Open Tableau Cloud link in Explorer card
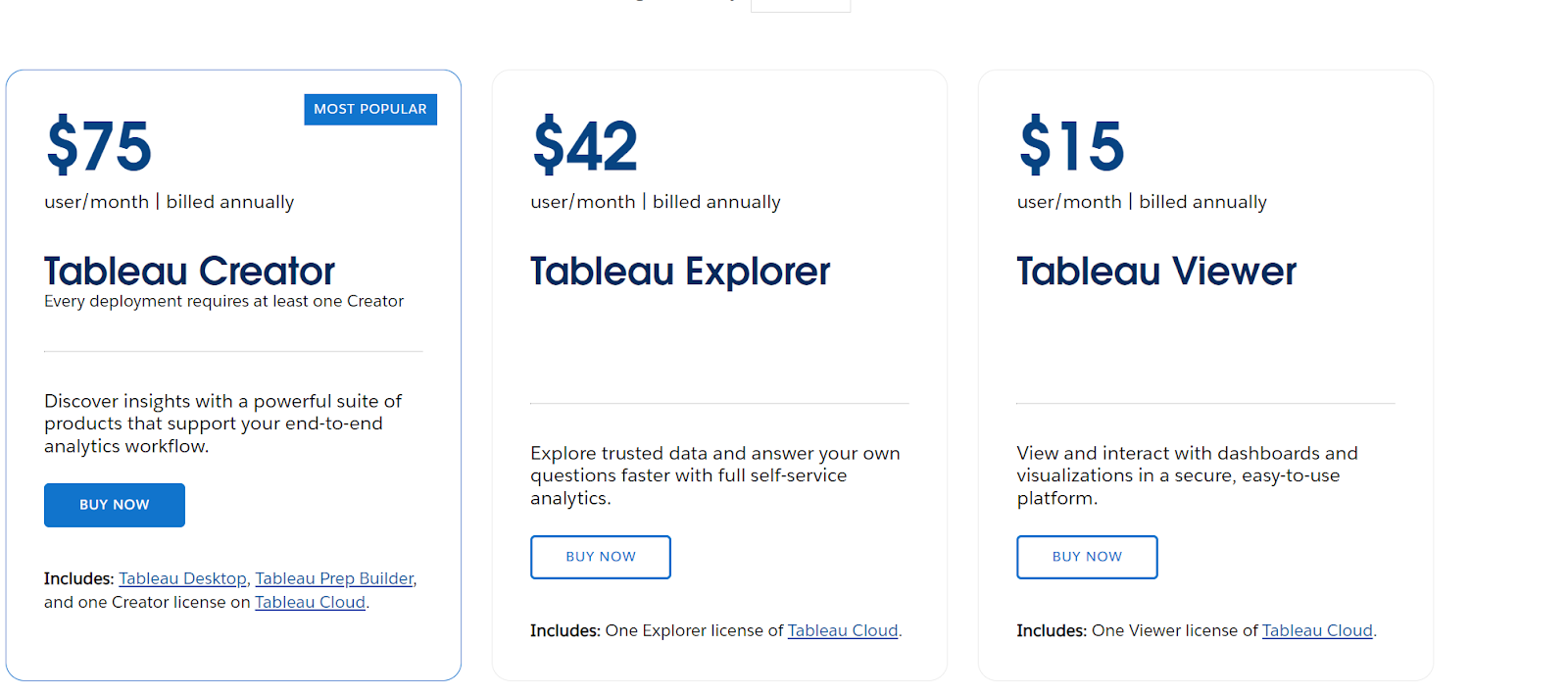The image size is (1568, 696). point(843,630)
